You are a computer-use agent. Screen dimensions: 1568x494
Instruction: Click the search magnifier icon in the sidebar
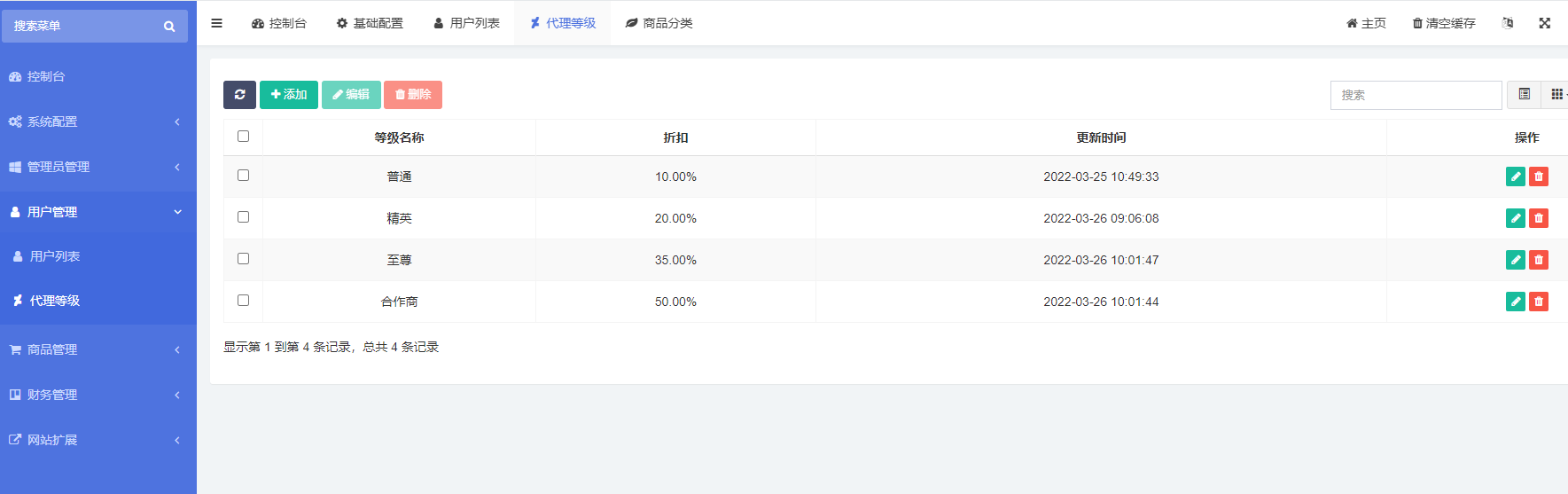[169, 27]
